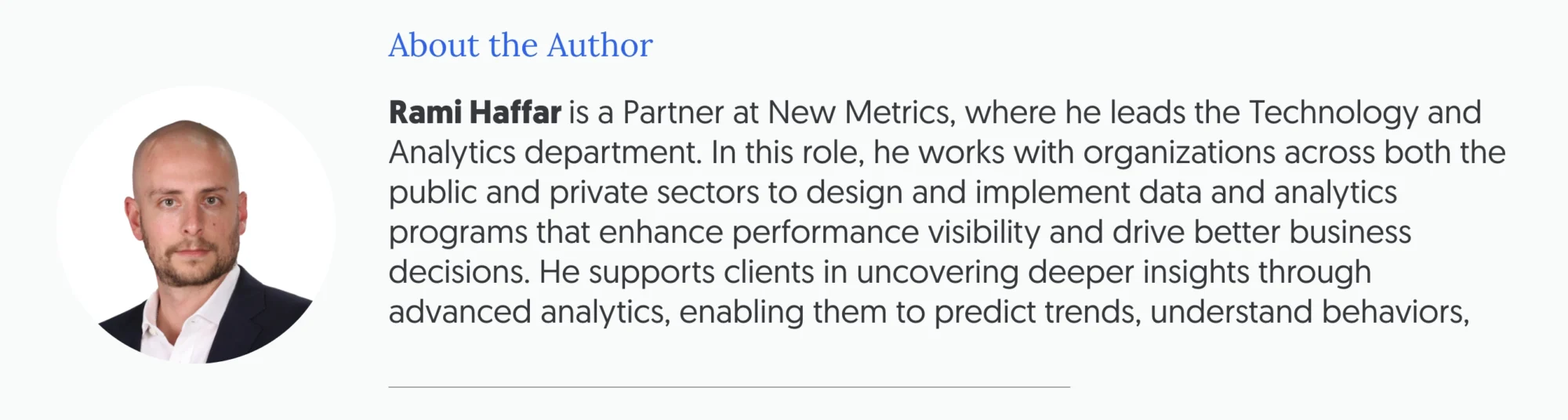Click the author's circular profile photo

(x=196, y=225)
